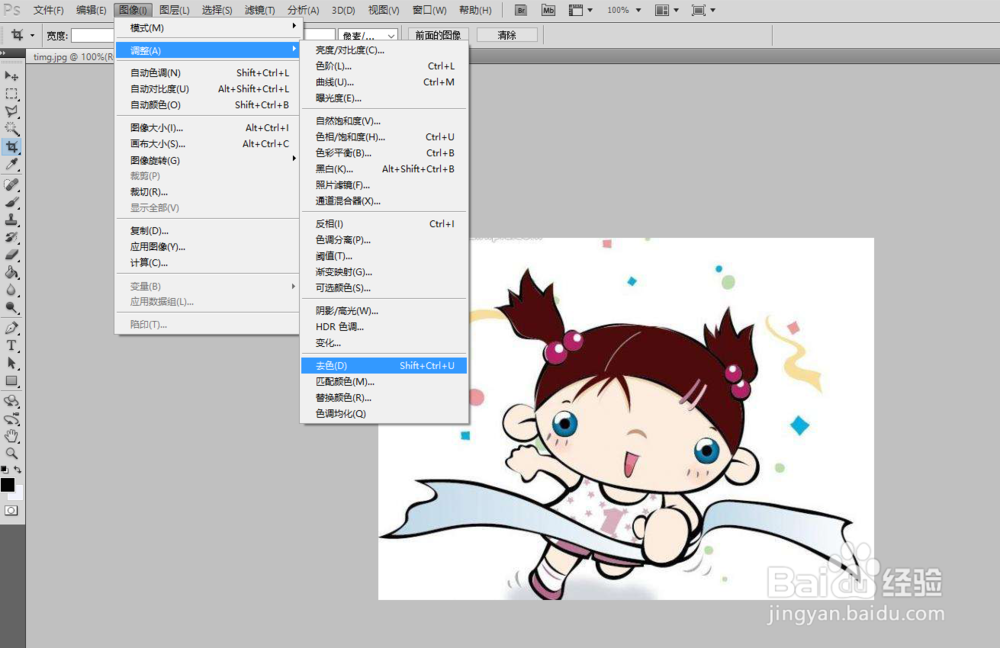Select the Crop tool in toolbox
The image size is (1000, 648).
pyautogui.click(x=11, y=147)
